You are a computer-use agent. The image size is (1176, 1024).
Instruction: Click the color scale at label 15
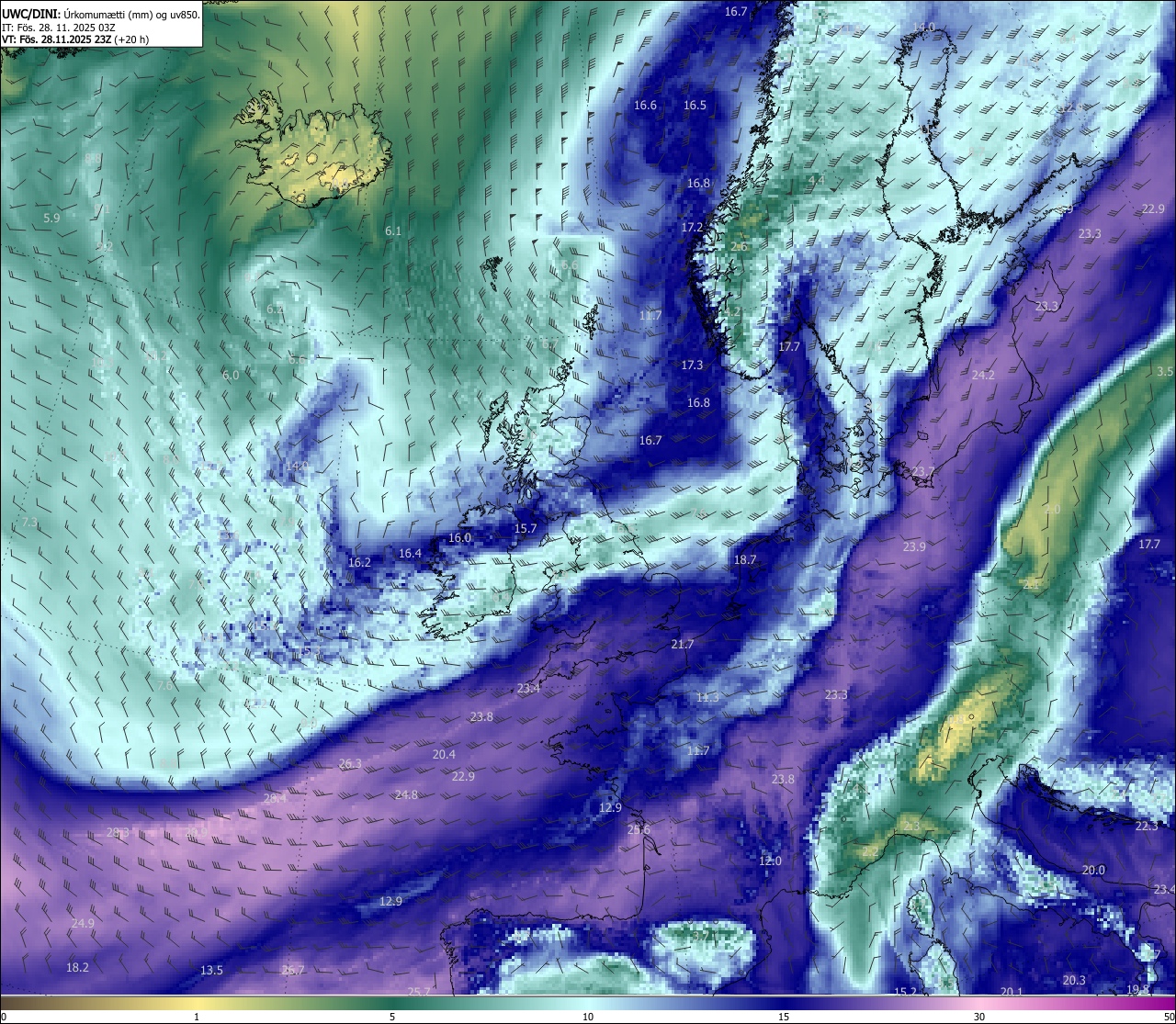point(784,1017)
